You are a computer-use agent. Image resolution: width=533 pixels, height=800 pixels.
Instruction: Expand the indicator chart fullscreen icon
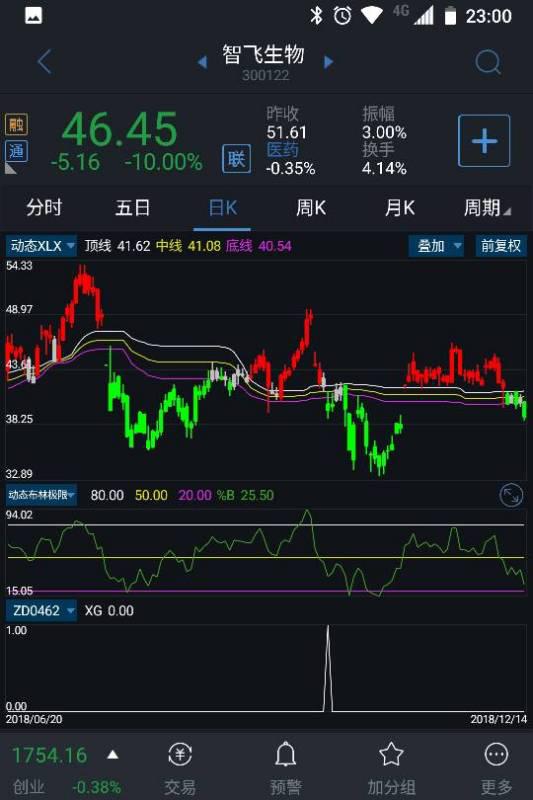511,495
